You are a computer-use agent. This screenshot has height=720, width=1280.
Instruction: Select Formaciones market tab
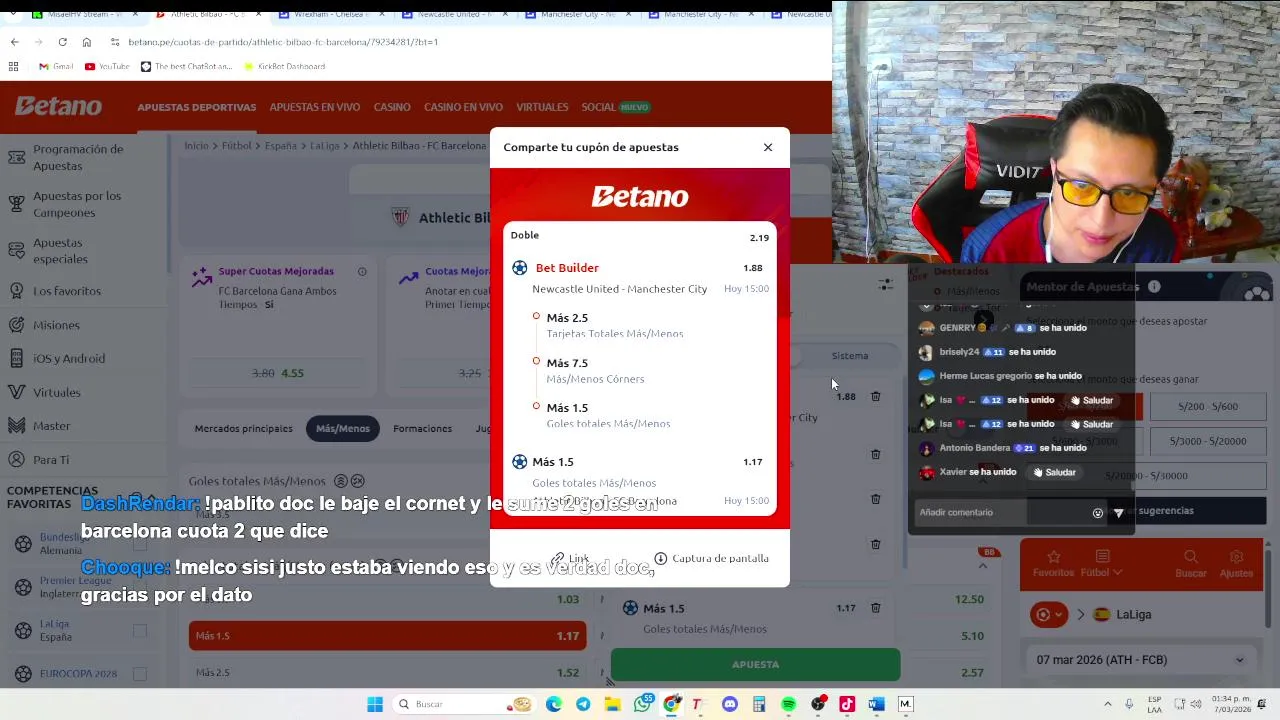pyautogui.click(x=422, y=428)
